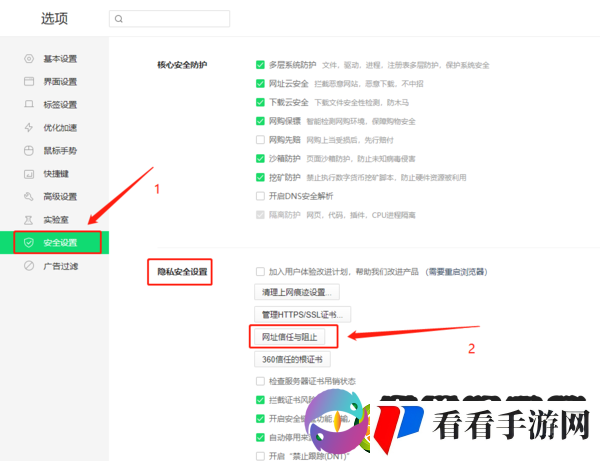Click 360信任的根证书 button
This screenshot has width=600, height=461.
pyautogui.click(x=292, y=359)
